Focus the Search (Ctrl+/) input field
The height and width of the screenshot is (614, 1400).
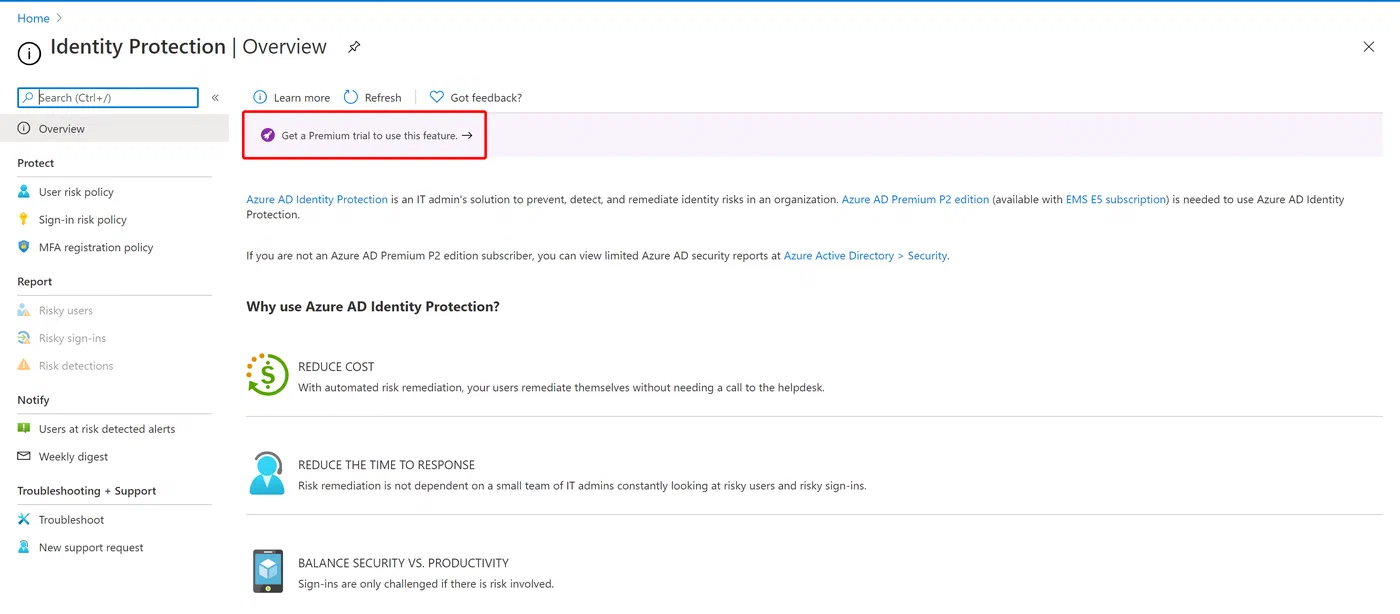pos(108,97)
